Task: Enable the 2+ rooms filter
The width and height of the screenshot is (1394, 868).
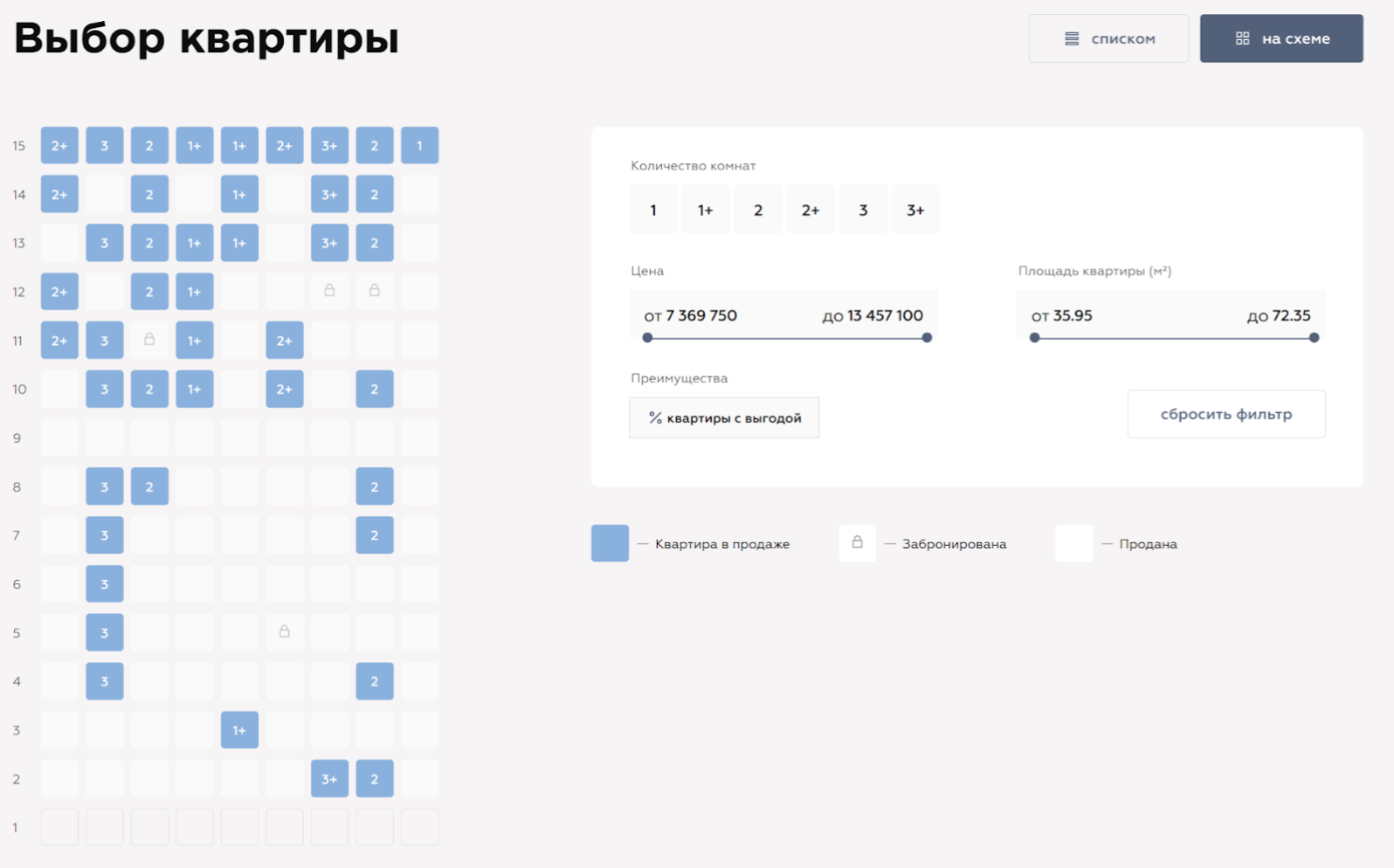Action: pos(811,210)
